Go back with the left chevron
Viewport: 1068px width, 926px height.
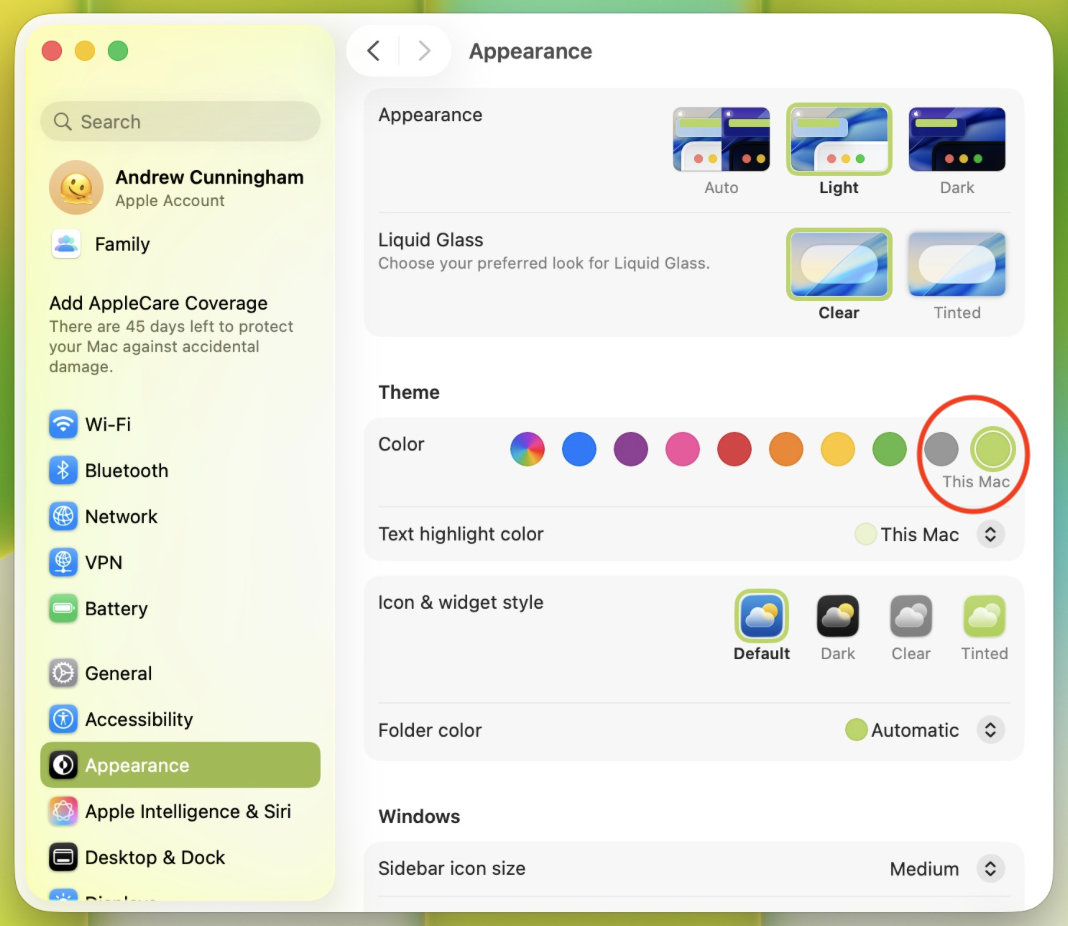click(x=373, y=50)
